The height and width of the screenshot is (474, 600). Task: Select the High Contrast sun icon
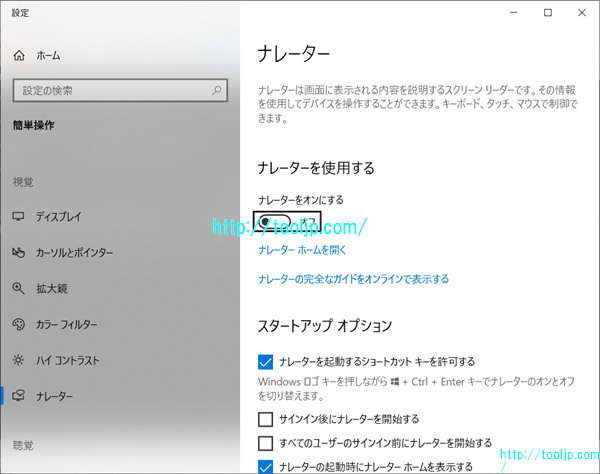click(18, 360)
